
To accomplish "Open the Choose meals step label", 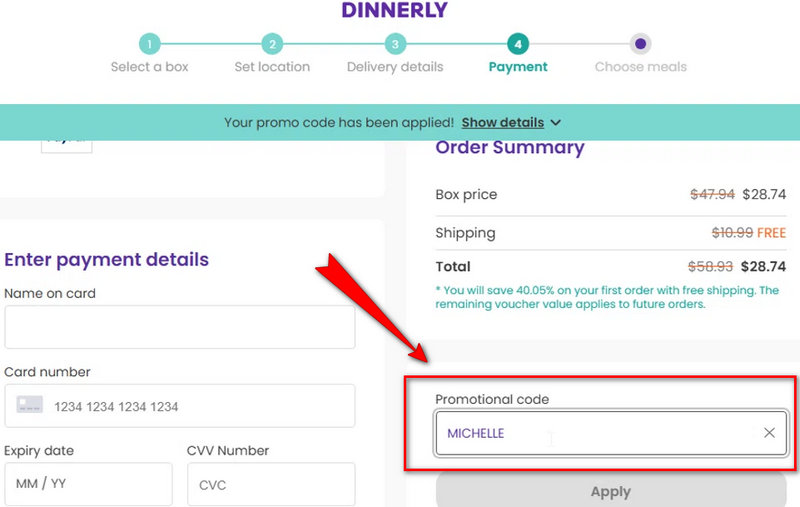I will pyautogui.click(x=640, y=67).
